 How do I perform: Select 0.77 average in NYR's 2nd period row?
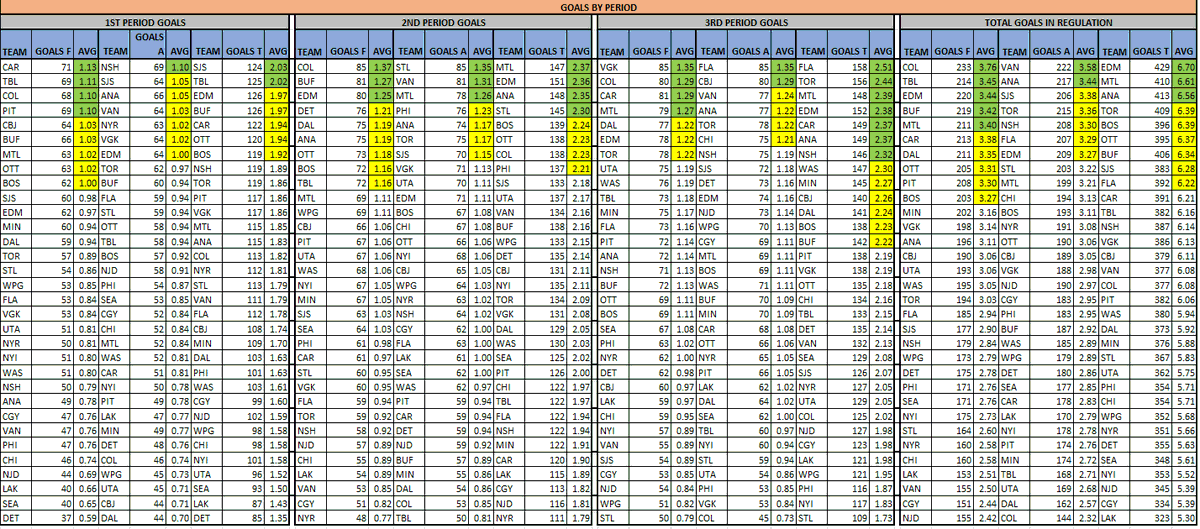[x=382, y=517]
